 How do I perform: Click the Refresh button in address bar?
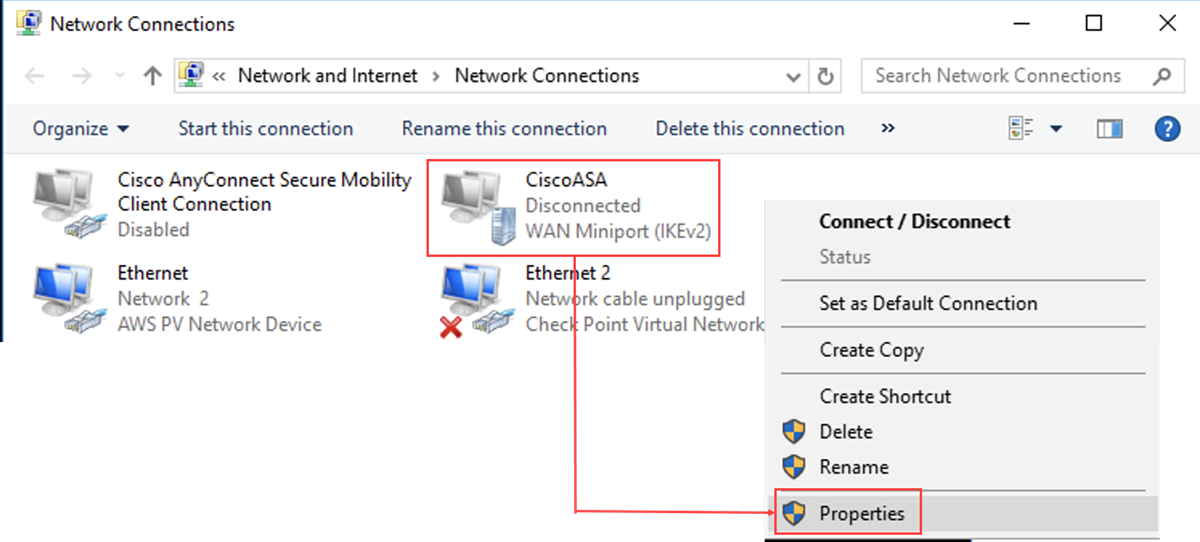click(x=825, y=76)
